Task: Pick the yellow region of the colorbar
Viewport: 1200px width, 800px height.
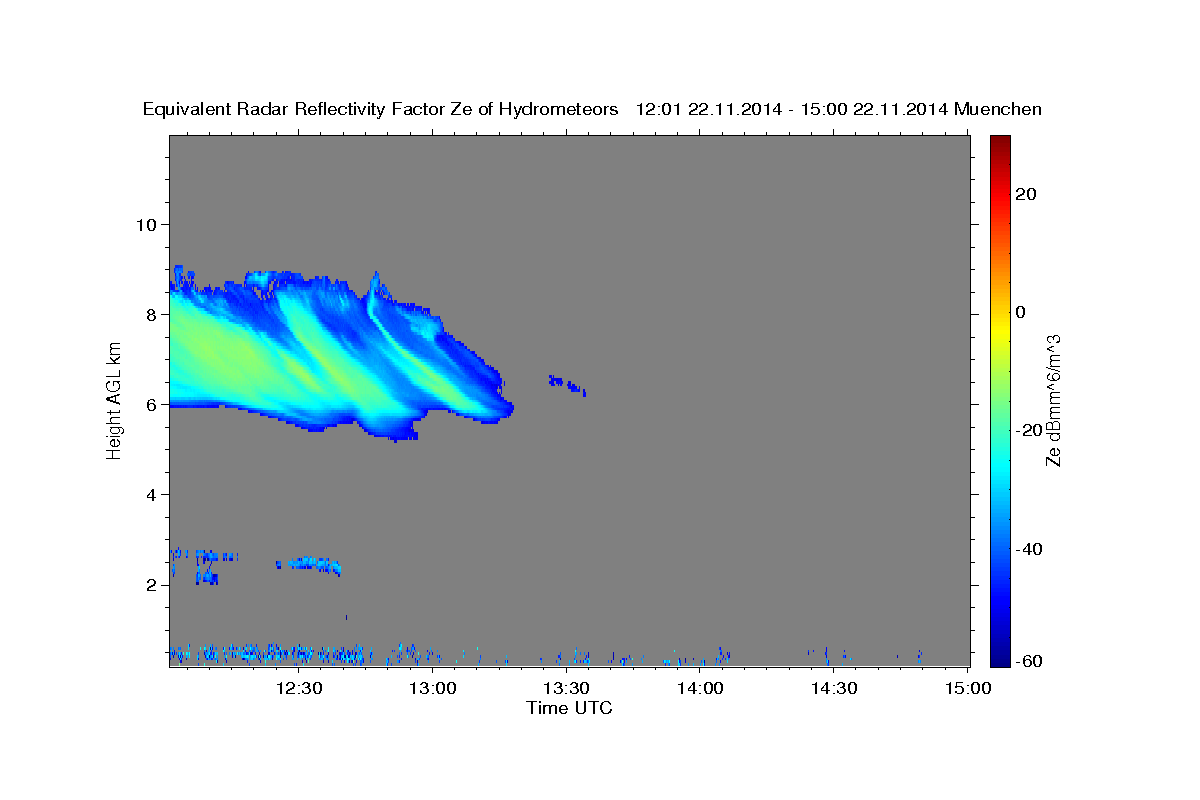Action: pos(999,328)
